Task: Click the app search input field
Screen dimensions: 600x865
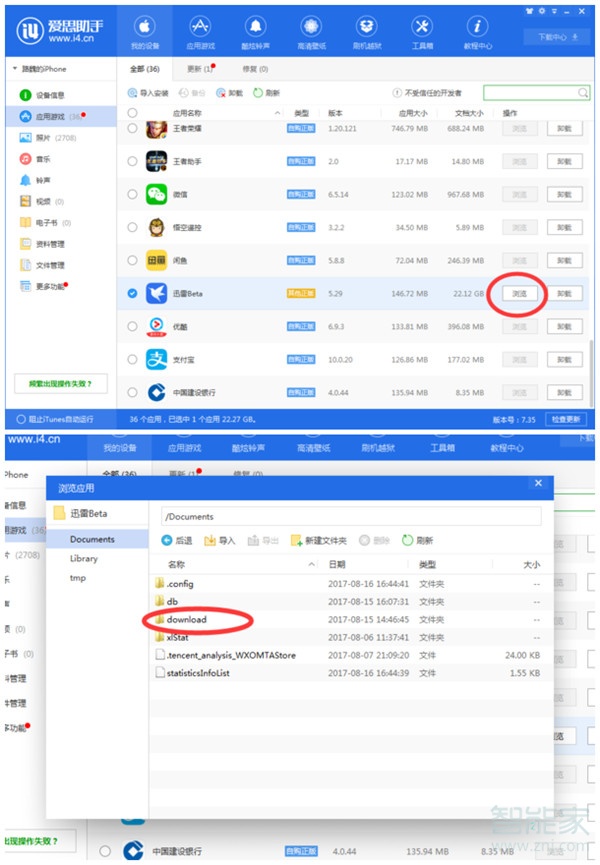Action: click(x=529, y=93)
